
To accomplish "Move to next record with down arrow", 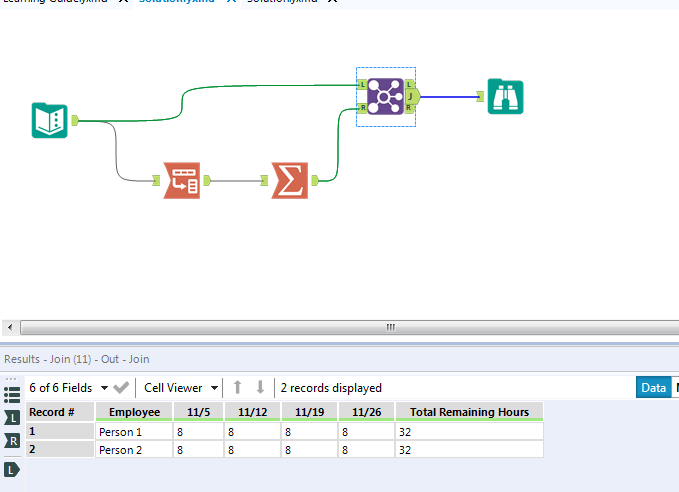I will (260, 387).
